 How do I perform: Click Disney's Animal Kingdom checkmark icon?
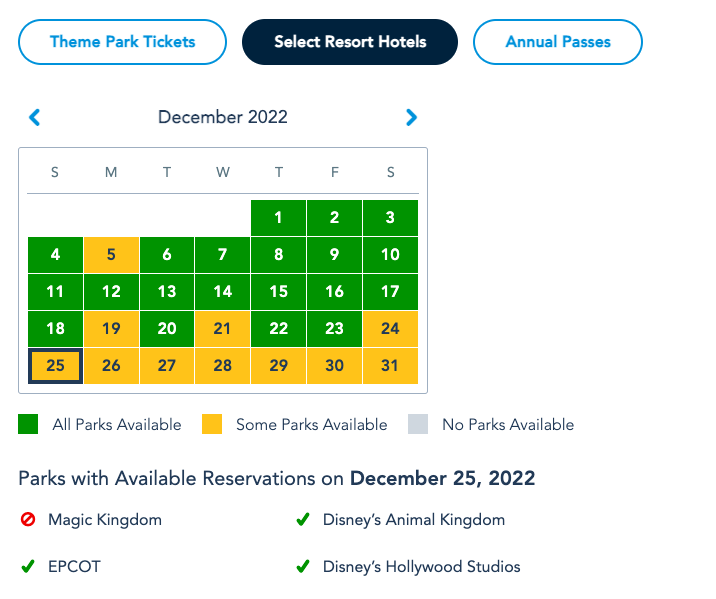302,520
